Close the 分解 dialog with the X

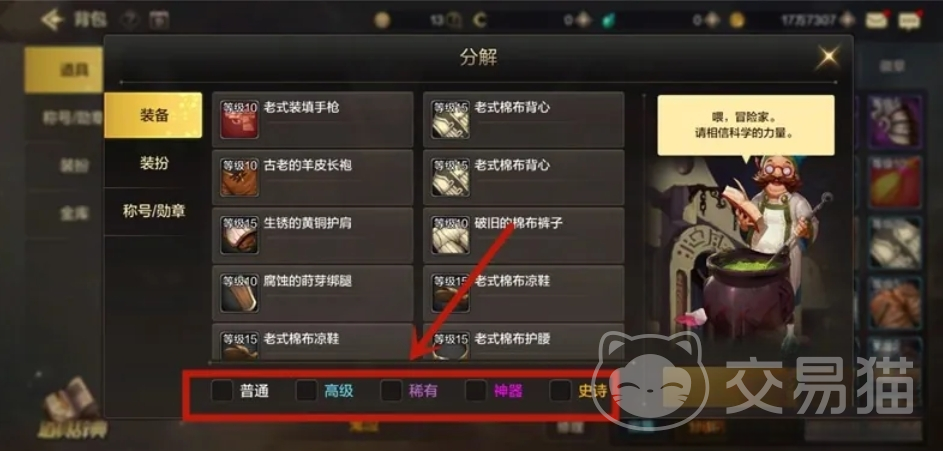coord(828,57)
